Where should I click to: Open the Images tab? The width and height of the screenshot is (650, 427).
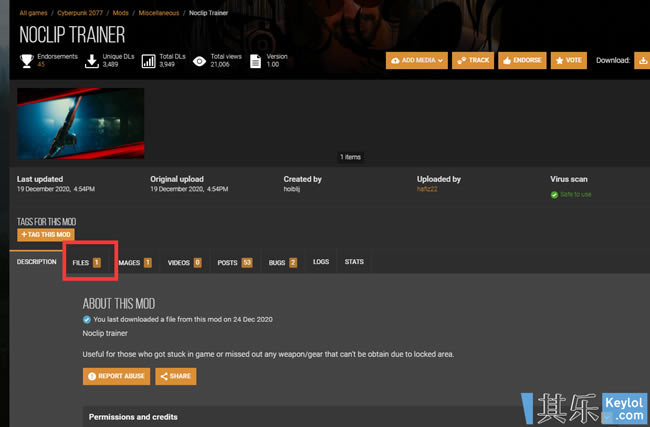pos(135,262)
